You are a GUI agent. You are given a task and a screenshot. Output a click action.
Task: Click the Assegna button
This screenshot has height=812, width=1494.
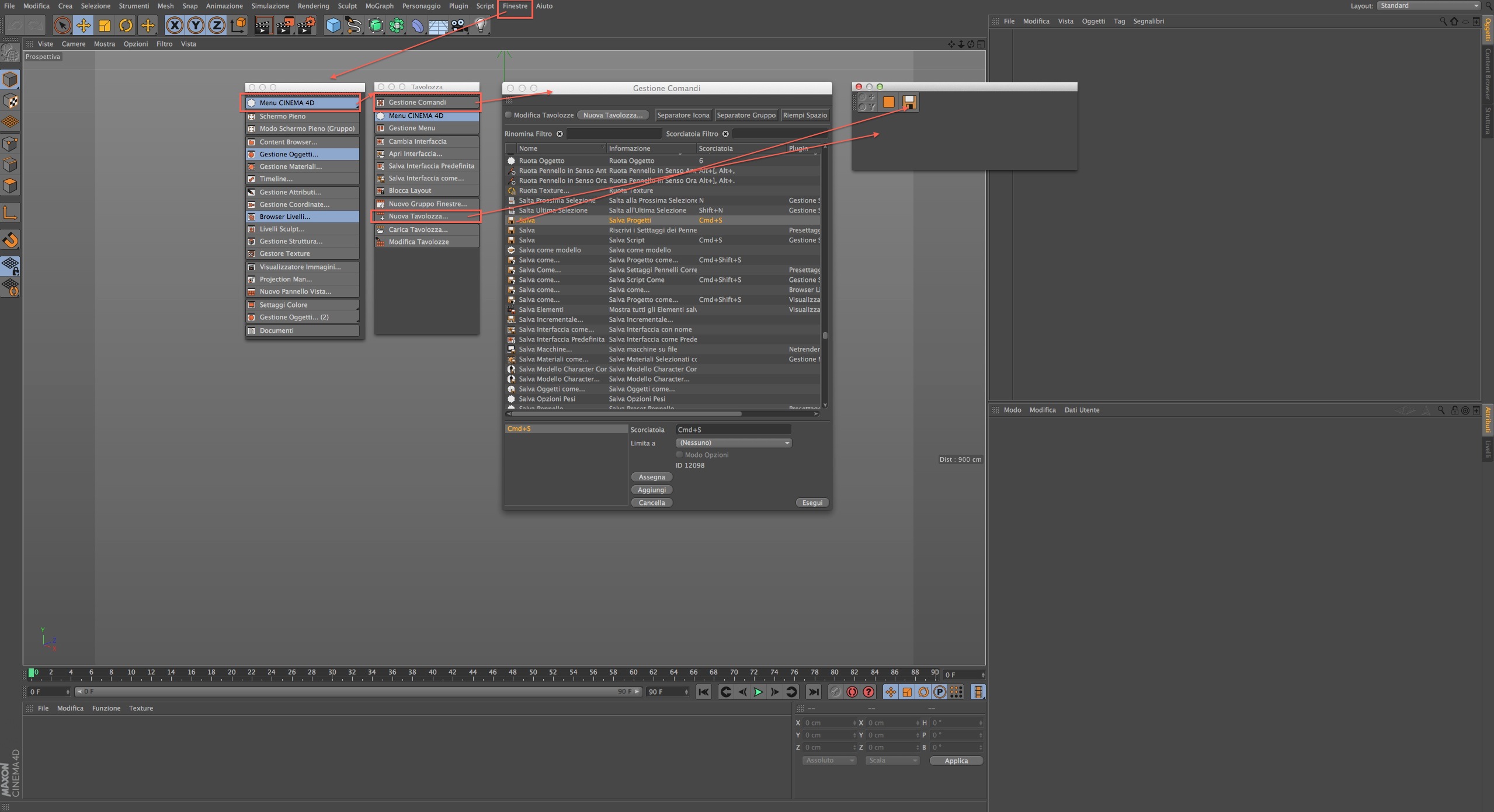pyautogui.click(x=651, y=477)
